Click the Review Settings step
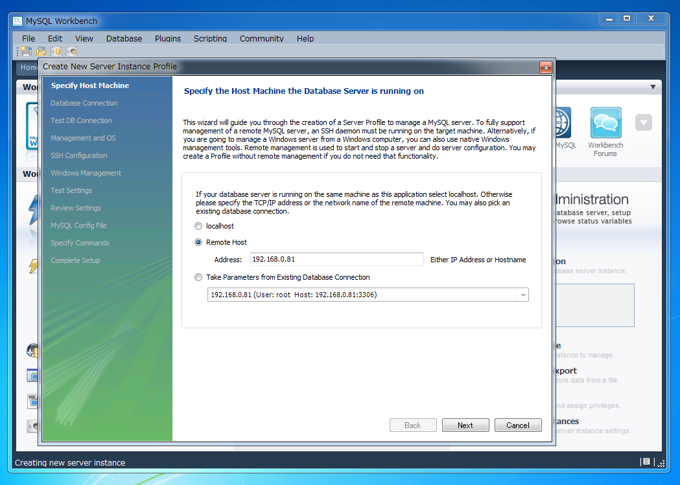 tap(75, 208)
